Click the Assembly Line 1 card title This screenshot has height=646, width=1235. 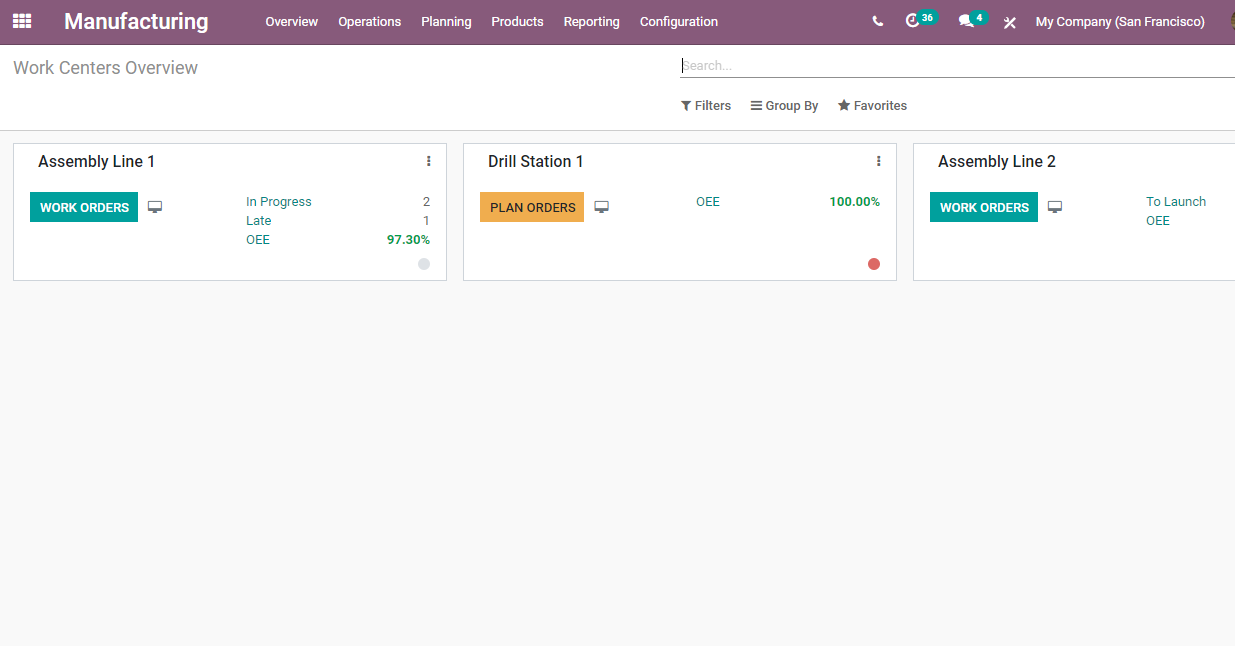96,161
